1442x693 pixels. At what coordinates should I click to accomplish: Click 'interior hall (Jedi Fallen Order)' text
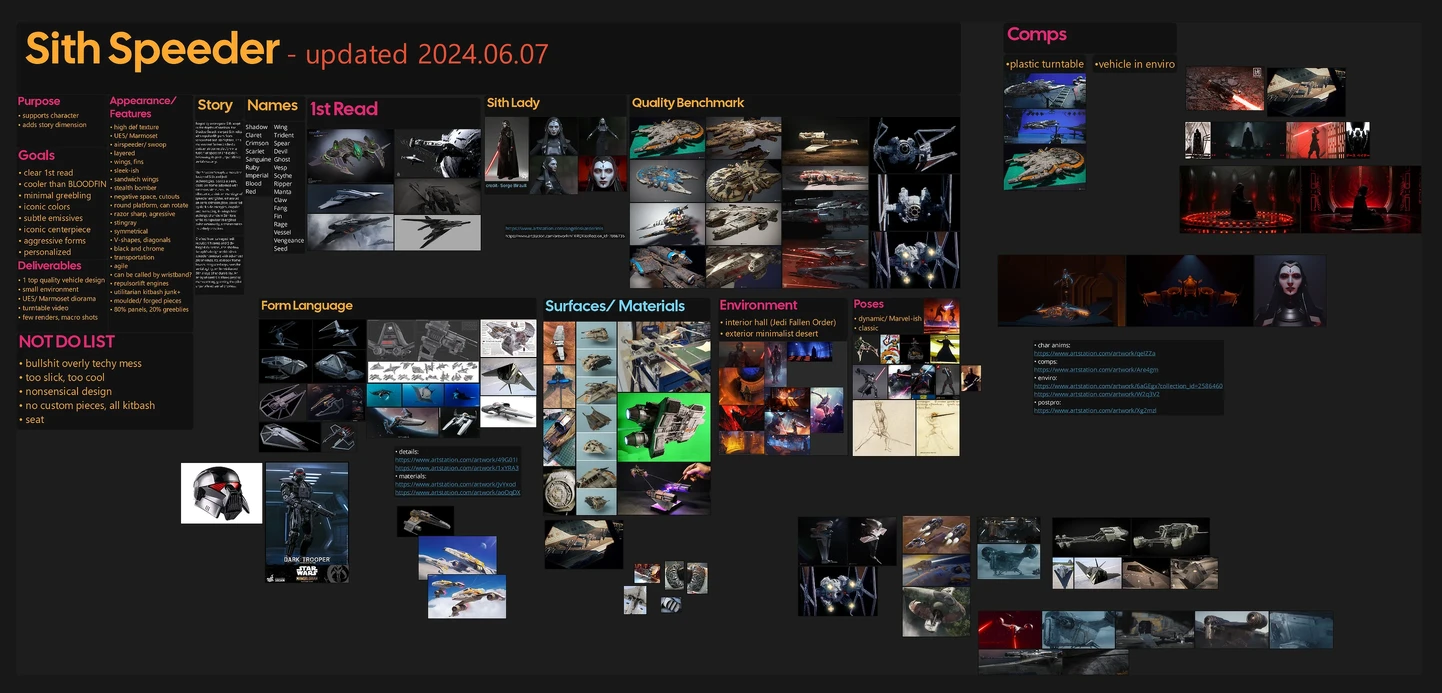[x=779, y=322]
